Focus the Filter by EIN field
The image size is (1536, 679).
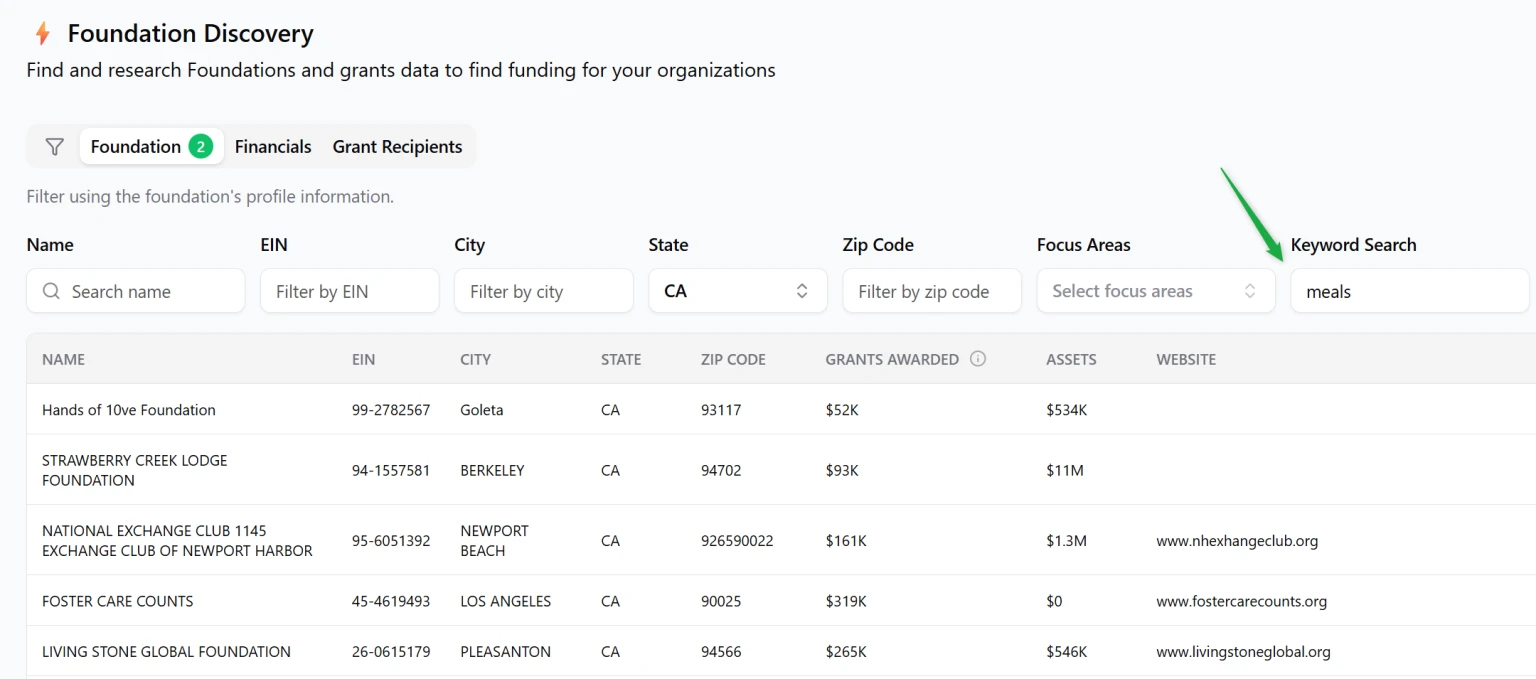pyautogui.click(x=349, y=291)
